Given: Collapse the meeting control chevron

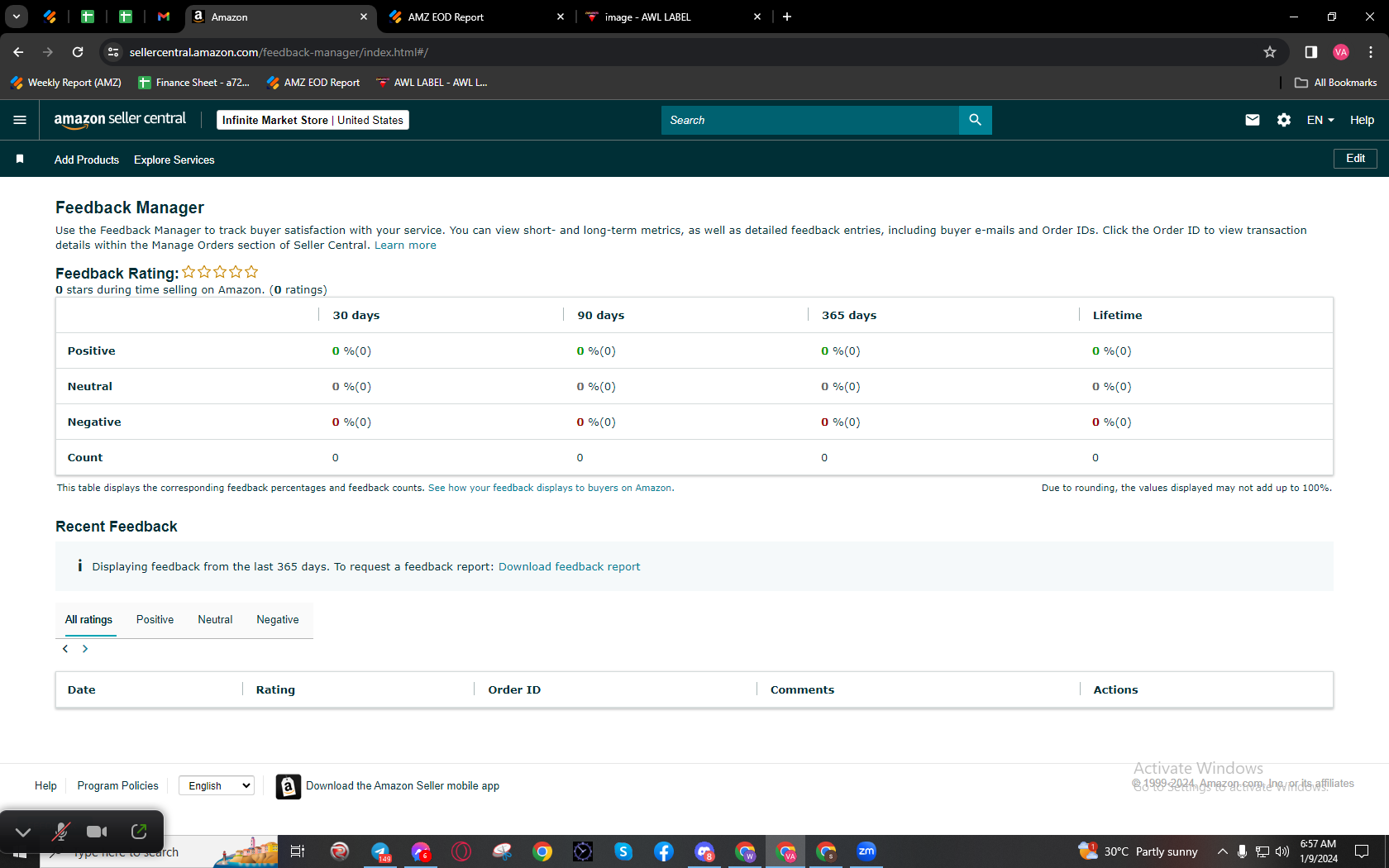Looking at the screenshot, I should 23,832.
